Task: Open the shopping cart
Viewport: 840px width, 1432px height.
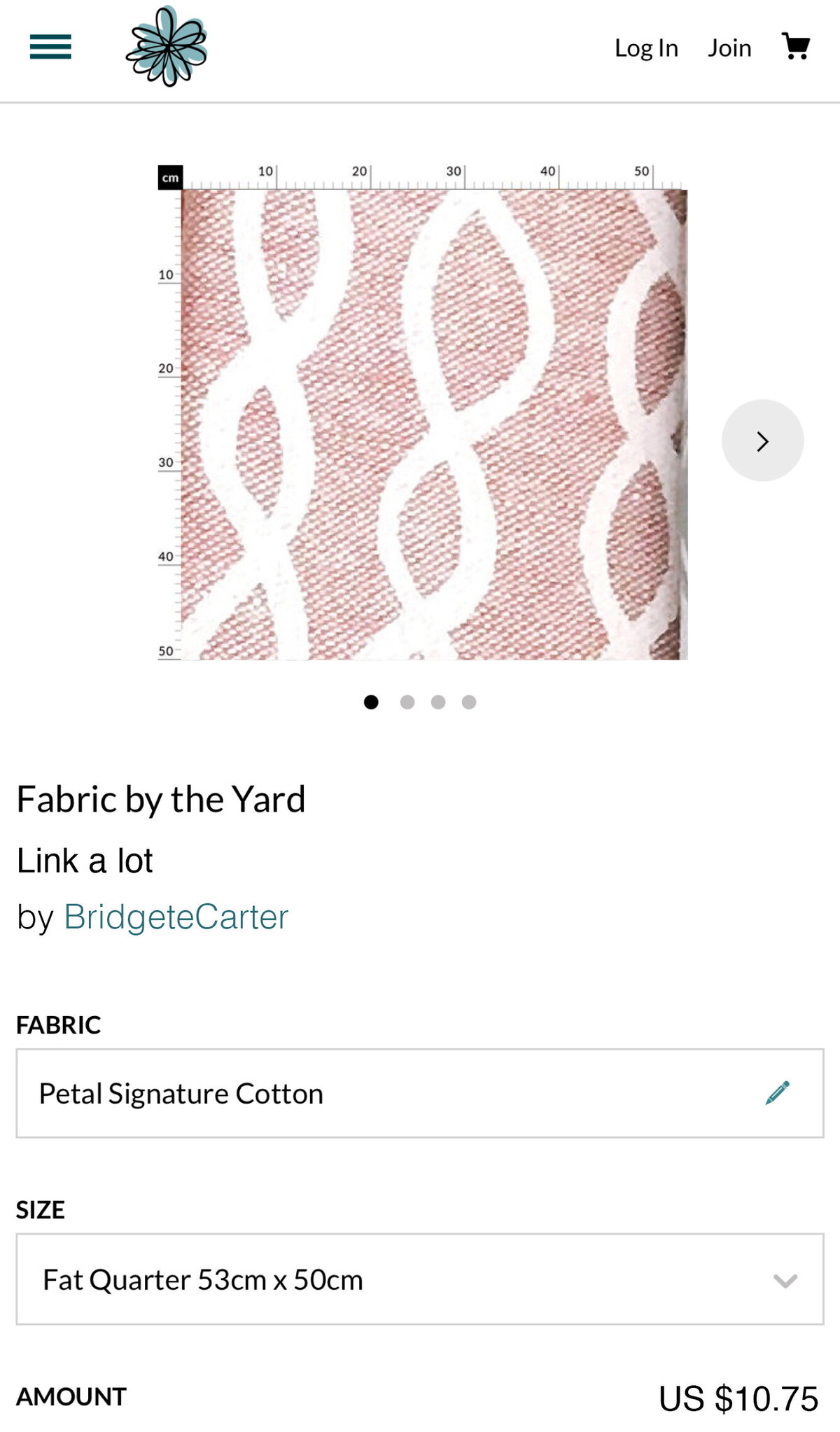Action: 796,47
